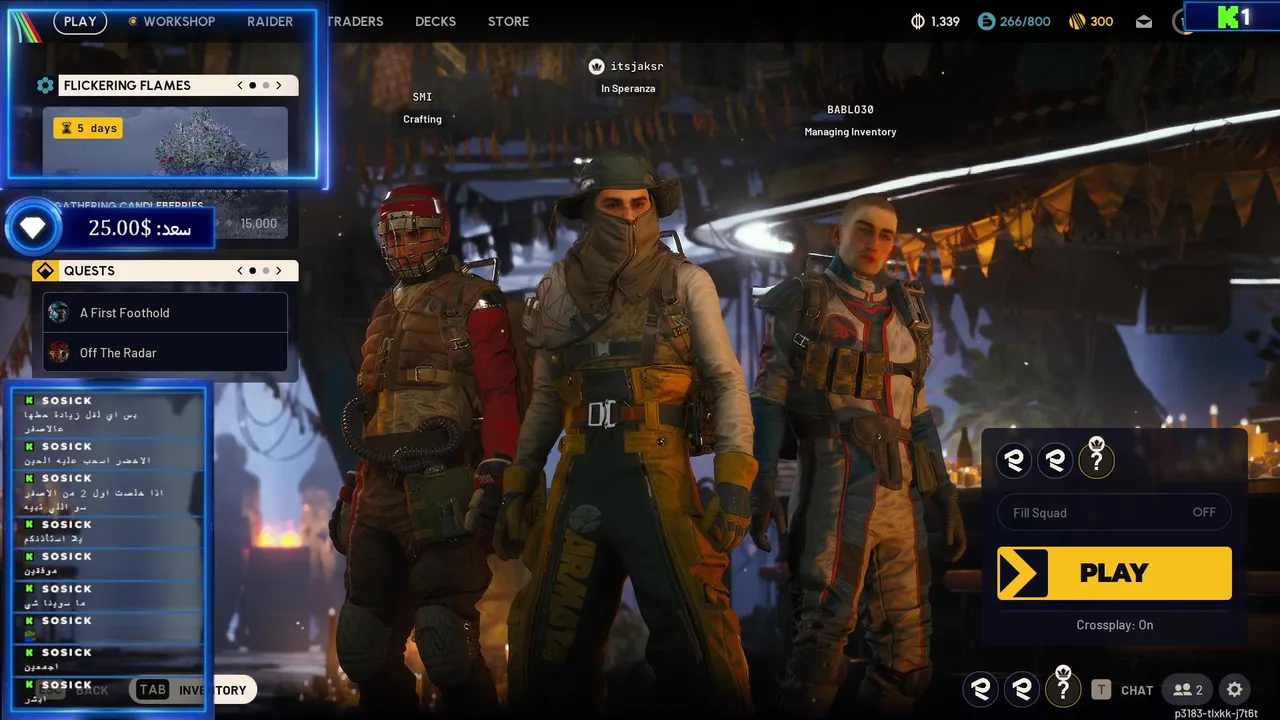Screen dimensions: 1280x720
Task: Click the coin icon beside 1,339
Action: coord(918,21)
